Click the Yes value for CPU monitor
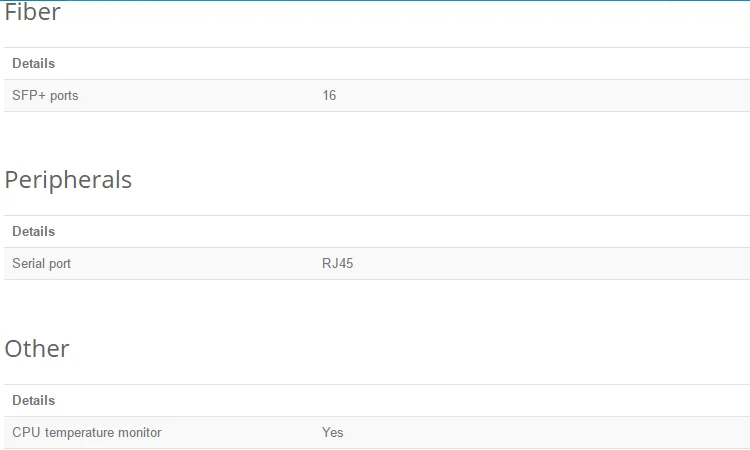The height and width of the screenshot is (450, 750). coord(332,432)
